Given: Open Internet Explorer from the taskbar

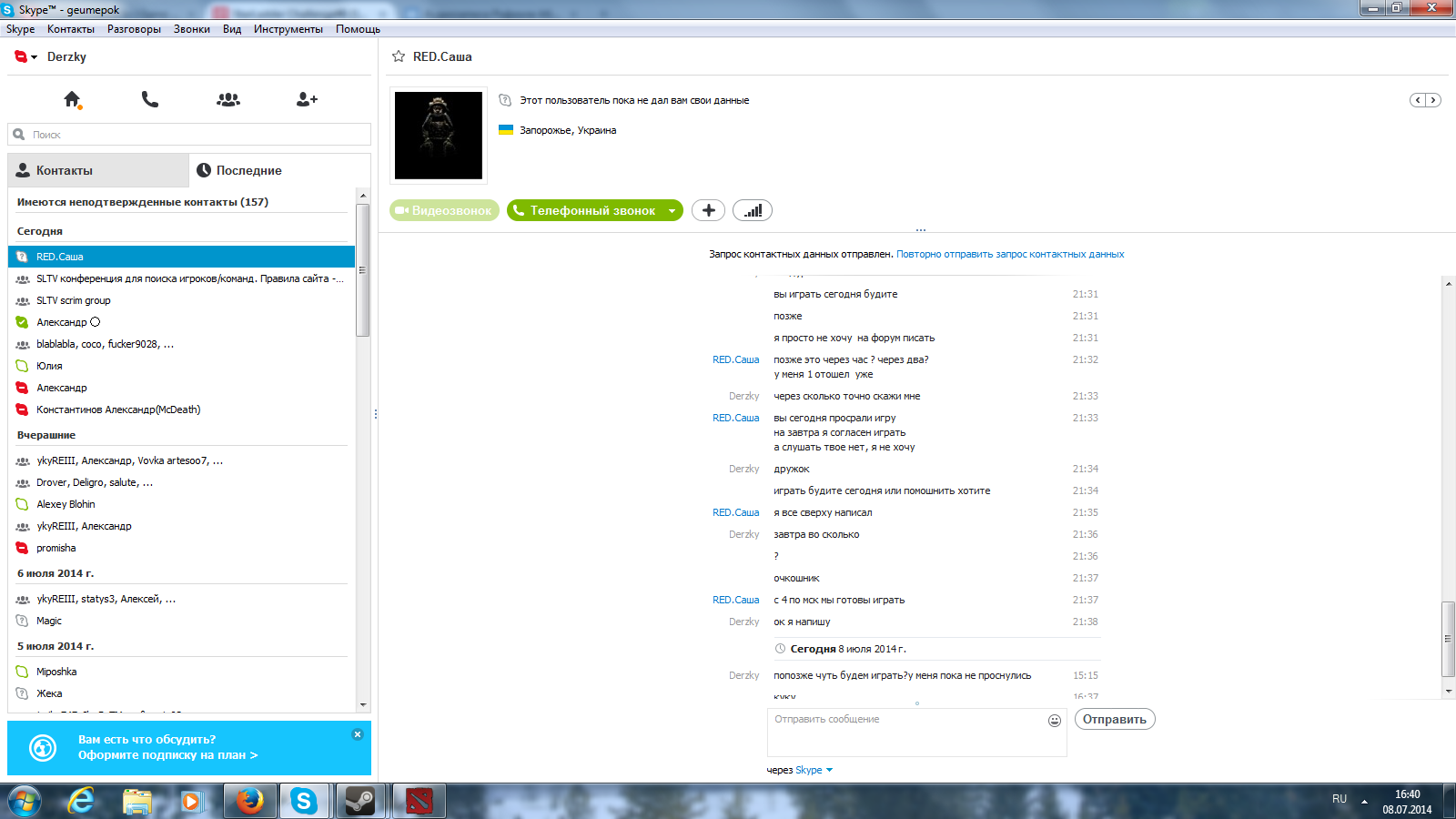Looking at the screenshot, I should point(82,801).
